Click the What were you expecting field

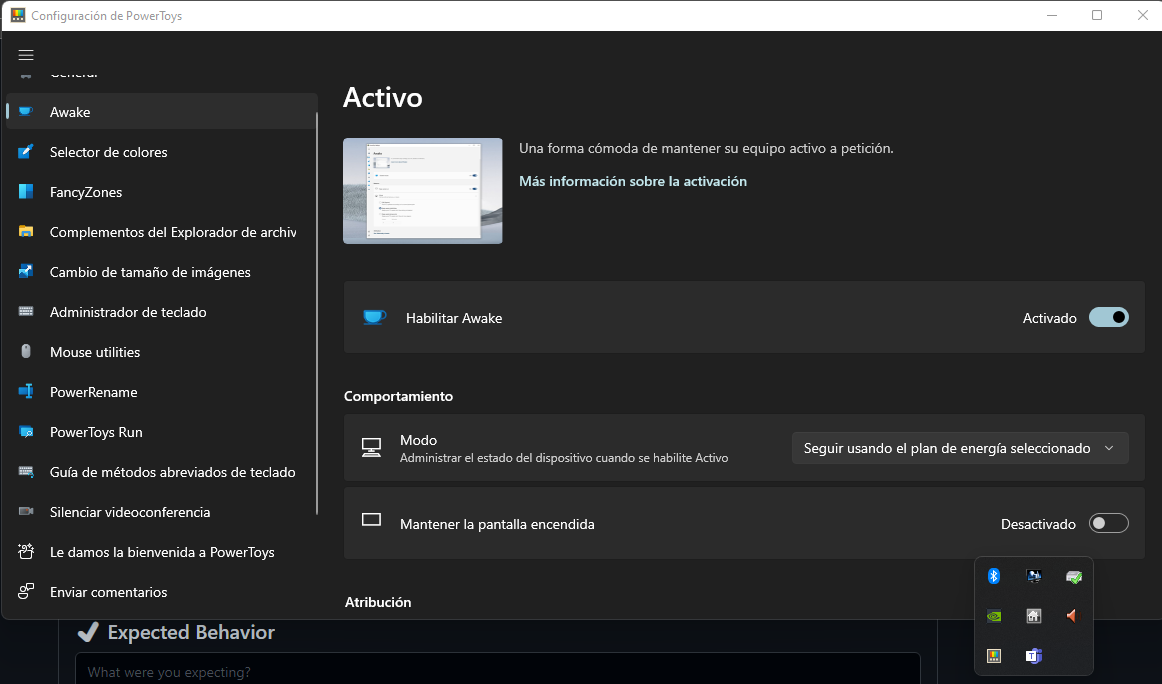coord(497,668)
